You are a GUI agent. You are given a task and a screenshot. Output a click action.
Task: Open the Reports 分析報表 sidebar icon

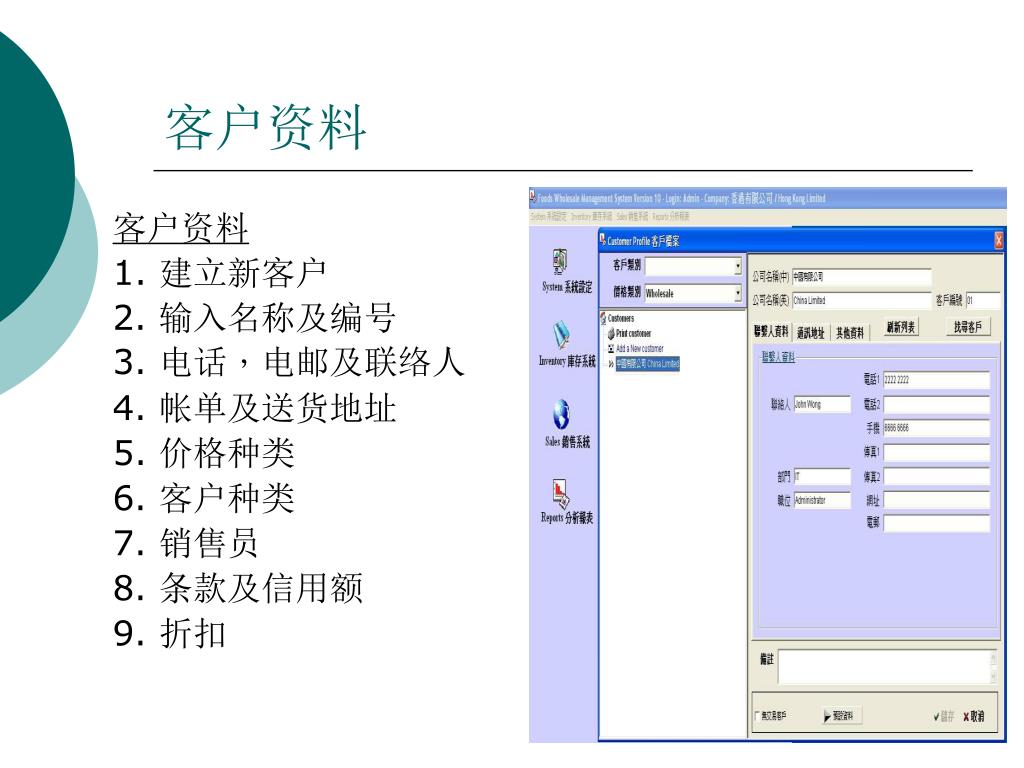[561, 494]
